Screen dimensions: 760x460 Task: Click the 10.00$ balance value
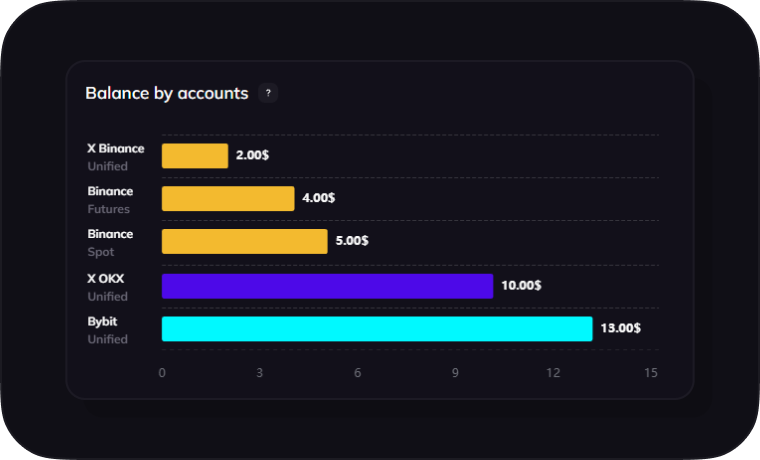click(521, 286)
